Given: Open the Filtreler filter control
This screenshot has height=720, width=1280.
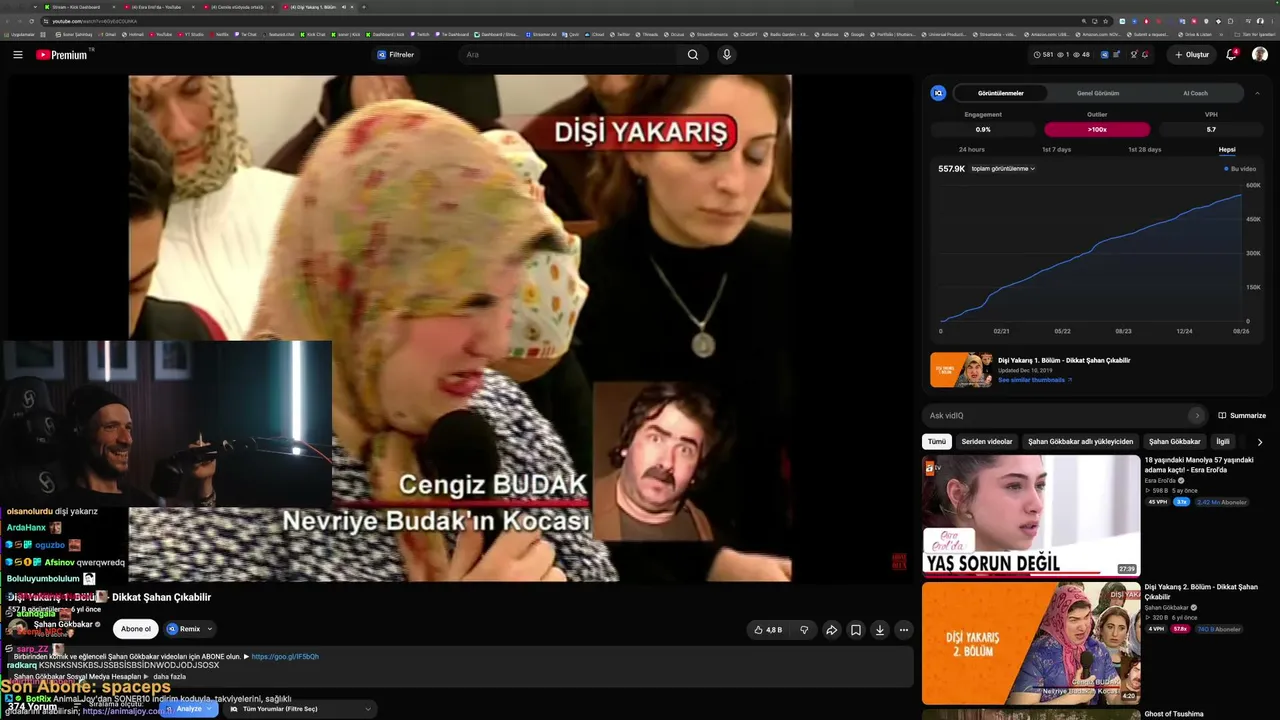Looking at the screenshot, I should 396,55.
